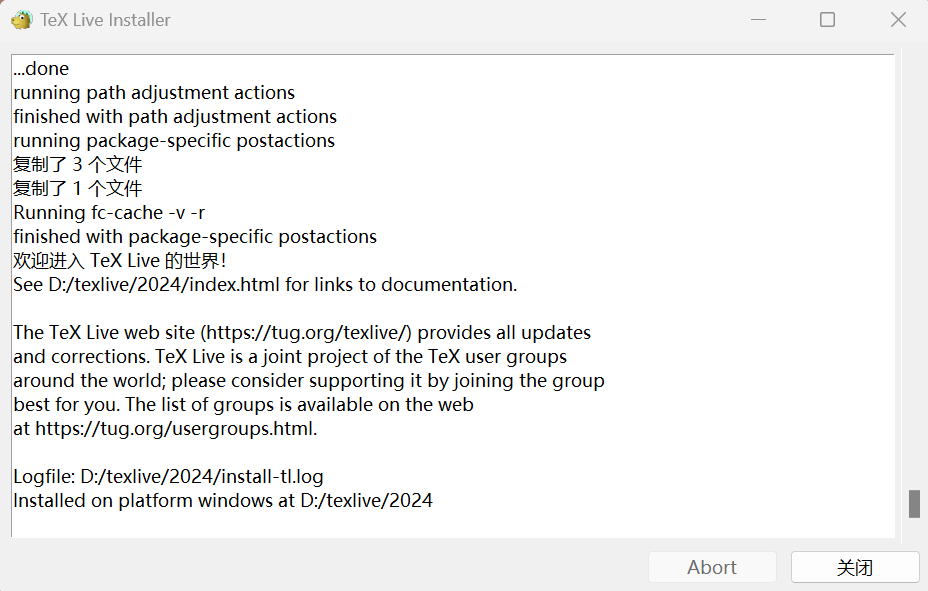
Task: Click the 'Installed on platform windows' line
Action: 222,501
